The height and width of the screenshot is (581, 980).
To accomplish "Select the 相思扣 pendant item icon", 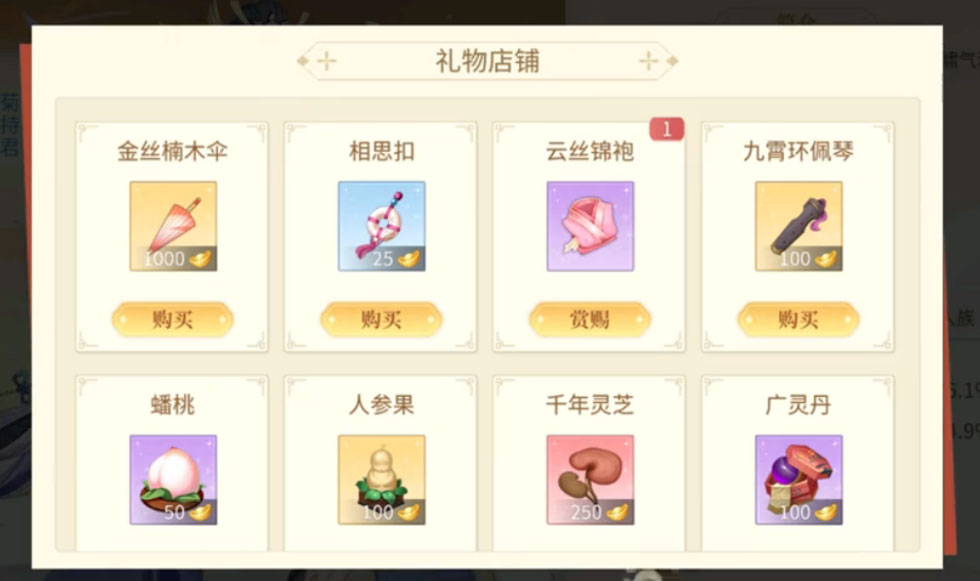I will [381, 226].
